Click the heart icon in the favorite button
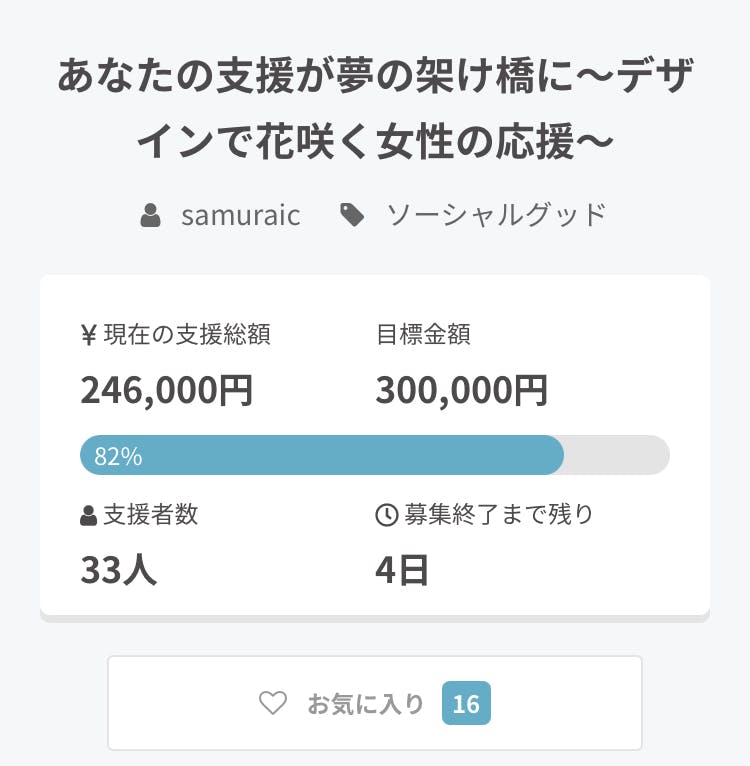This screenshot has height=766, width=750. (x=273, y=703)
